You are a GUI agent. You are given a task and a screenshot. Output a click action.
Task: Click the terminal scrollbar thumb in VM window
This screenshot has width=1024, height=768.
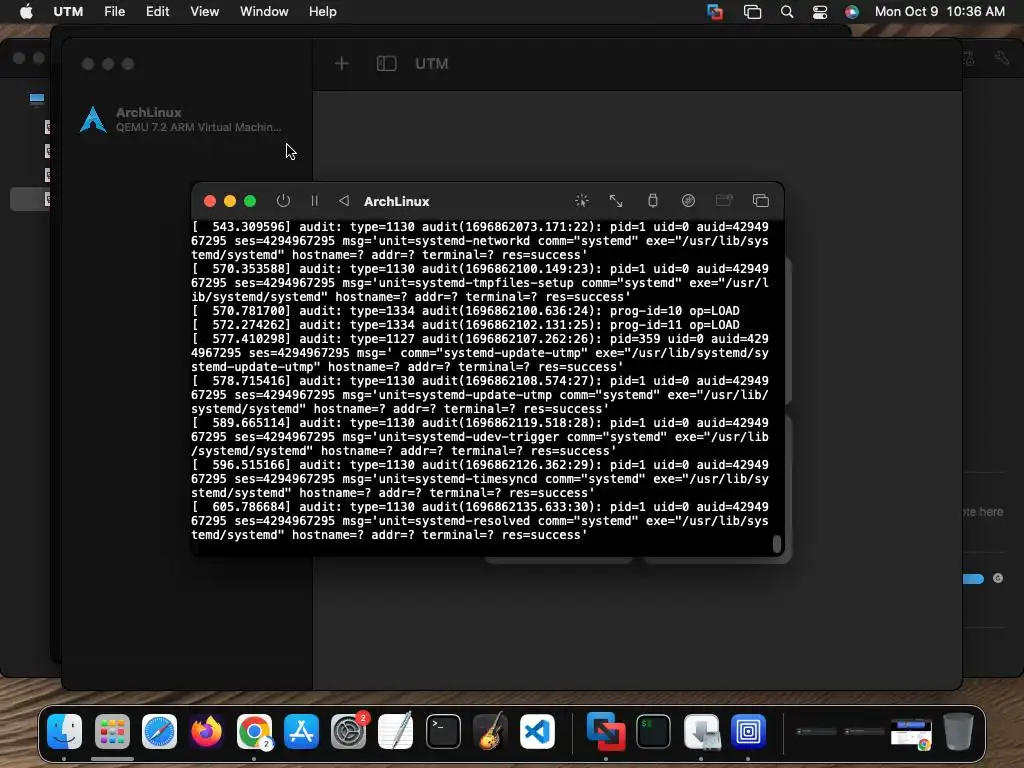click(776, 544)
